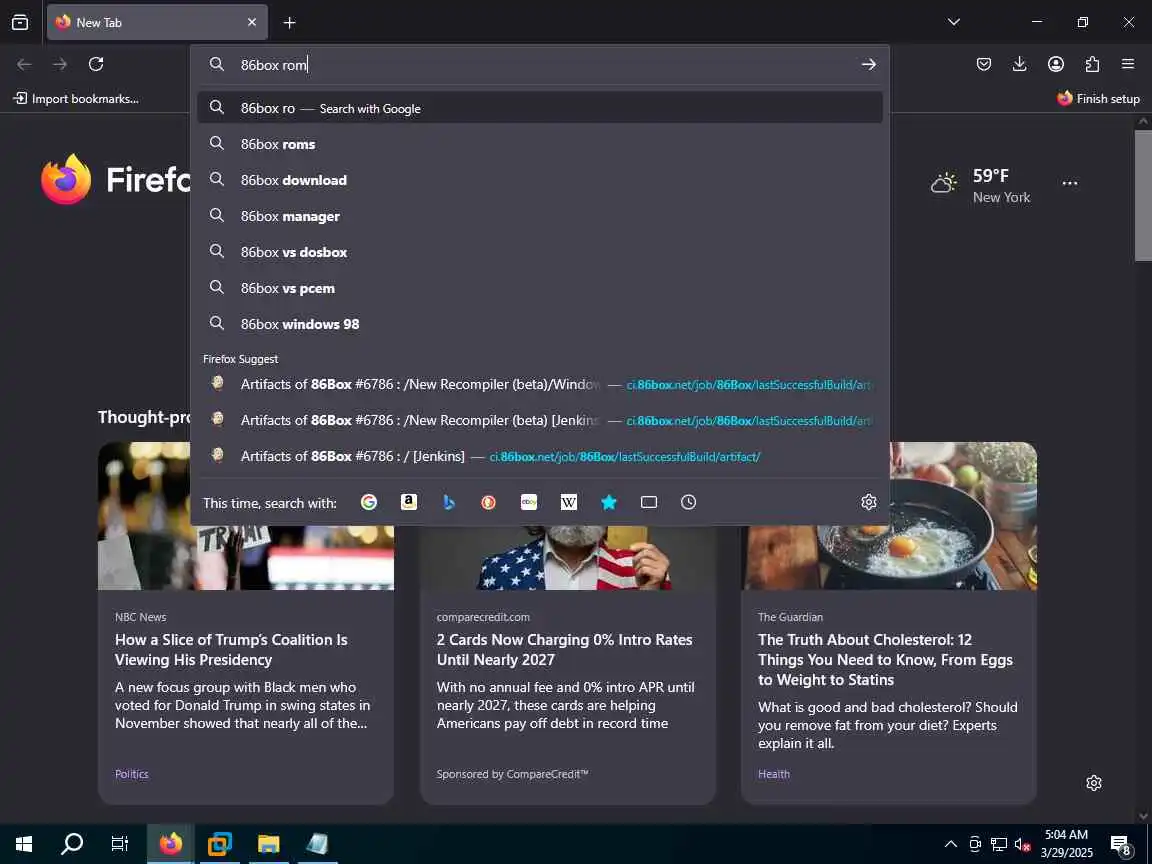Image resolution: width=1152 pixels, height=864 pixels.
Task: Click the Politics topic label
Action: pos(132,774)
